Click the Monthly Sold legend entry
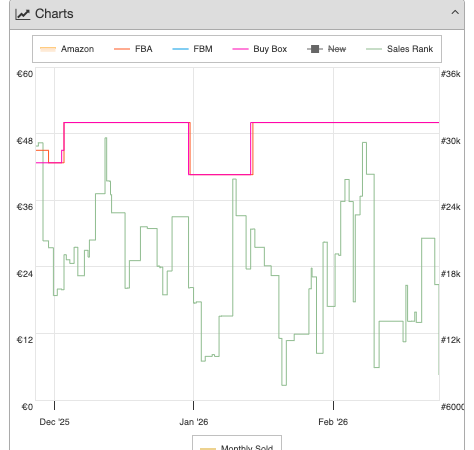The height and width of the screenshot is (450, 474). [237, 446]
